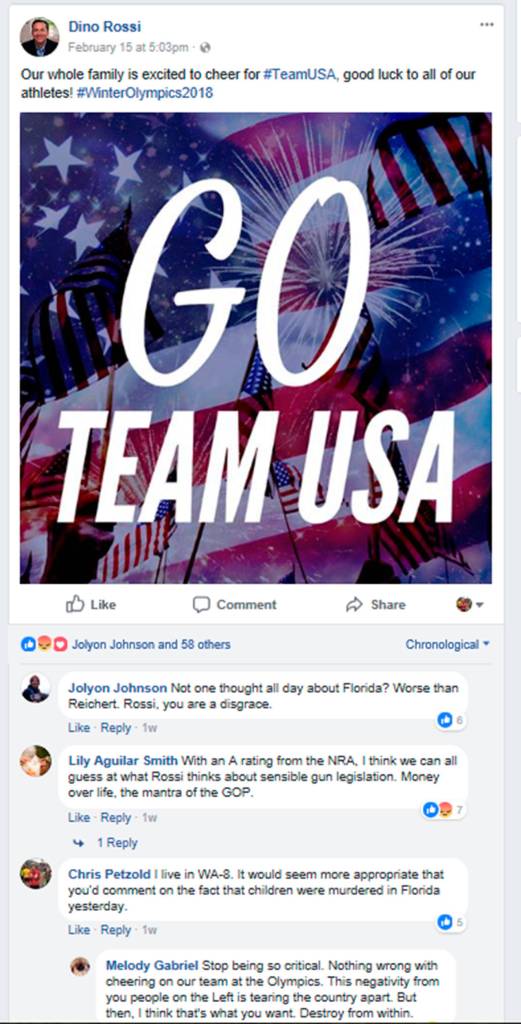
Task: View reactions on Jolyon Johnson's comment
Action: click(x=451, y=720)
